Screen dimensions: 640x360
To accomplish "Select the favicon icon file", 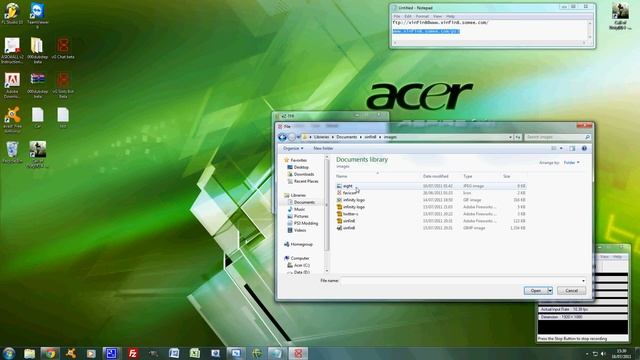I will [x=350, y=193].
